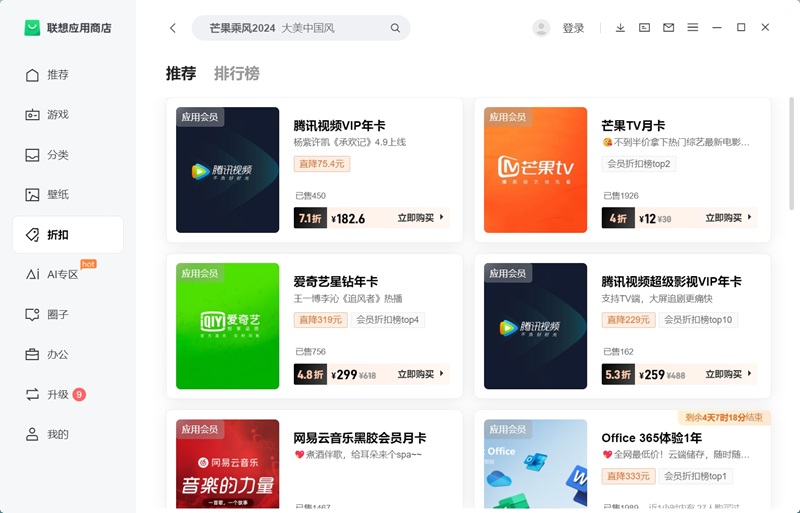Open the downloads icon in top bar
The width and height of the screenshot is (800, 513).
[620, 28]
